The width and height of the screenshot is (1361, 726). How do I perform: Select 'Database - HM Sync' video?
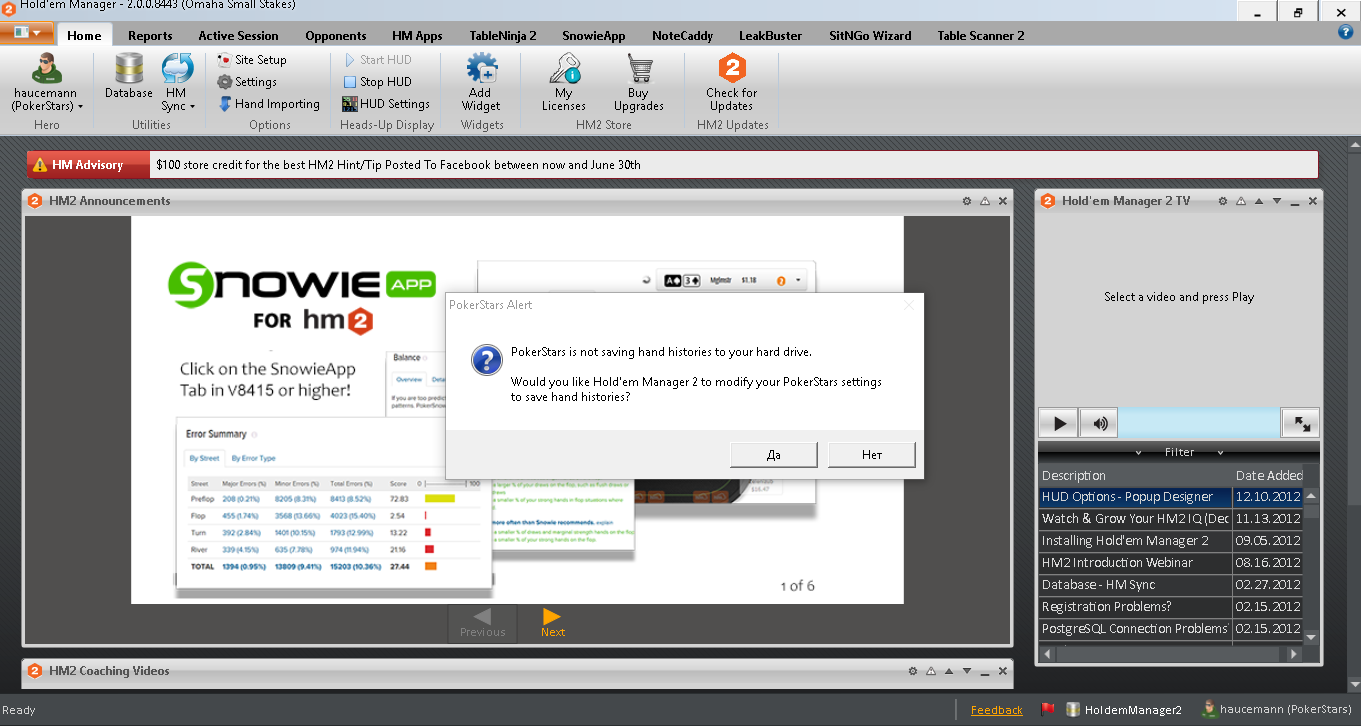[1170, 585]
